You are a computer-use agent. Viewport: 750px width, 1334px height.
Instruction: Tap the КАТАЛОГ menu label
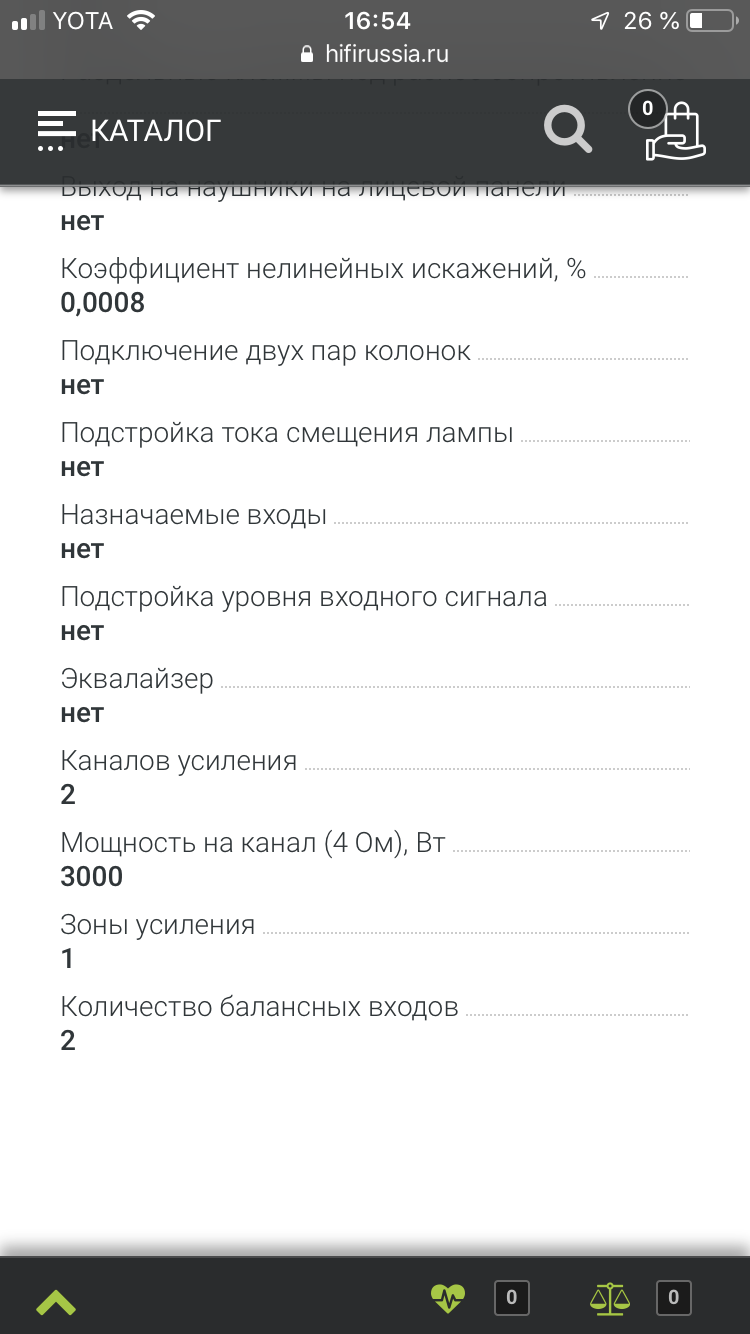coord(155,131)
